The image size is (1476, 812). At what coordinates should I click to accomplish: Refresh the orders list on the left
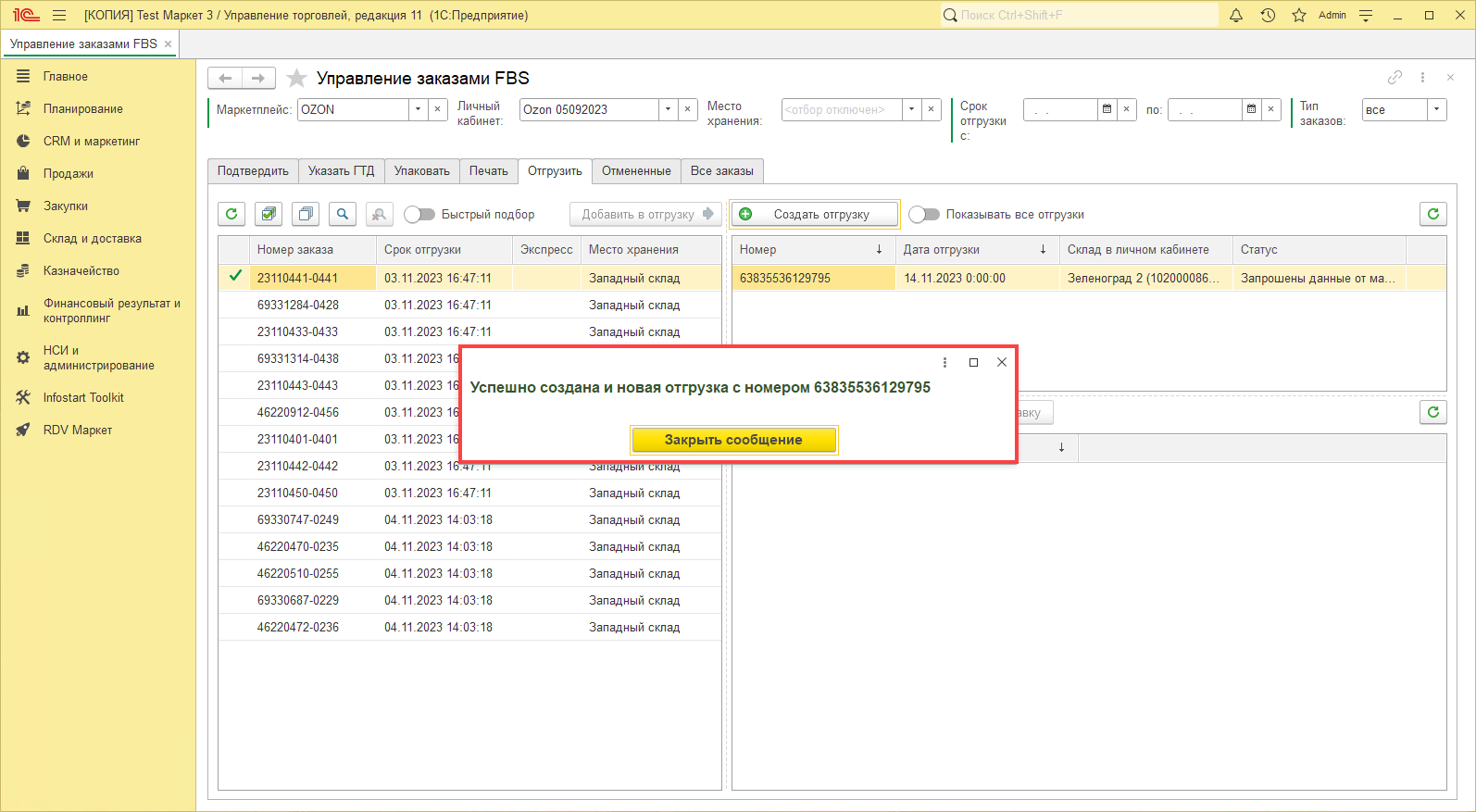(231, 214)
